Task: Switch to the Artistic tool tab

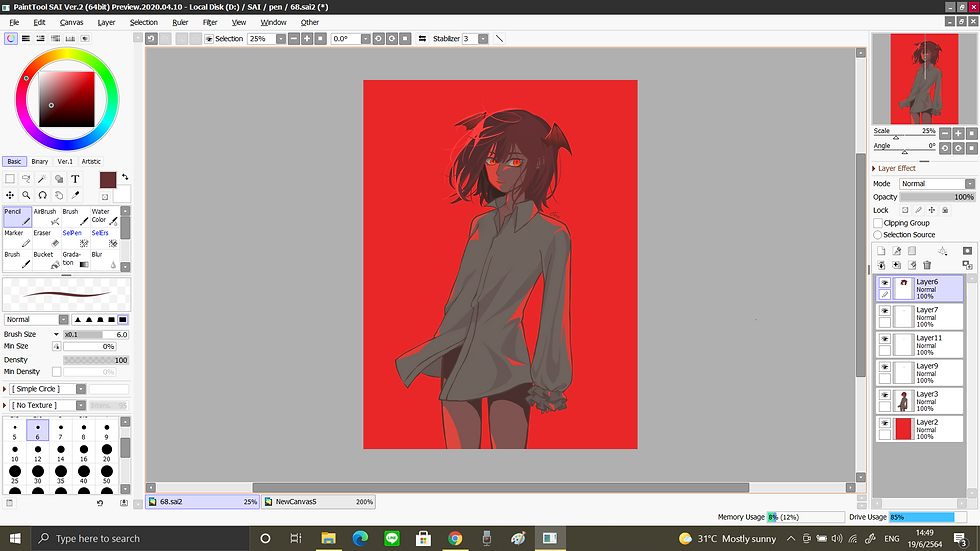Action: click(x=91, y=161)
